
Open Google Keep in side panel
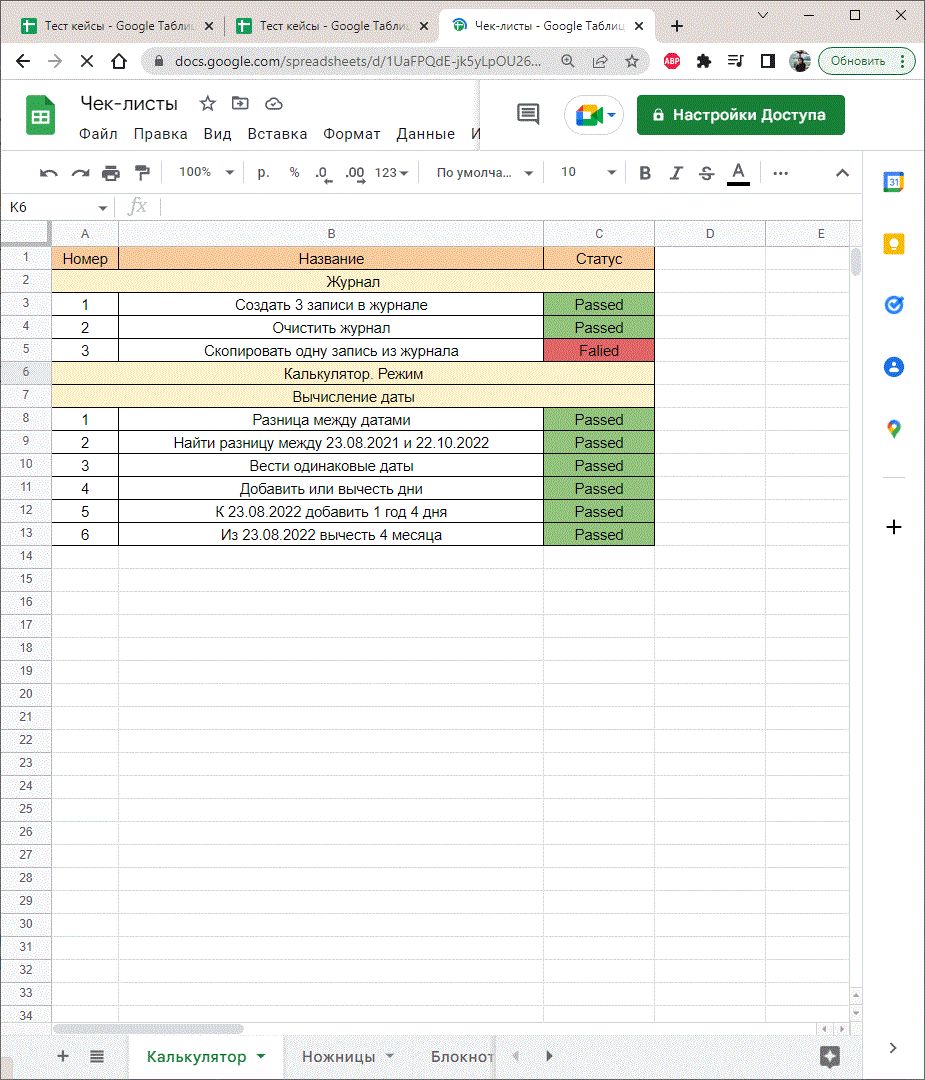pyautogui.click(x=893, y=244)
